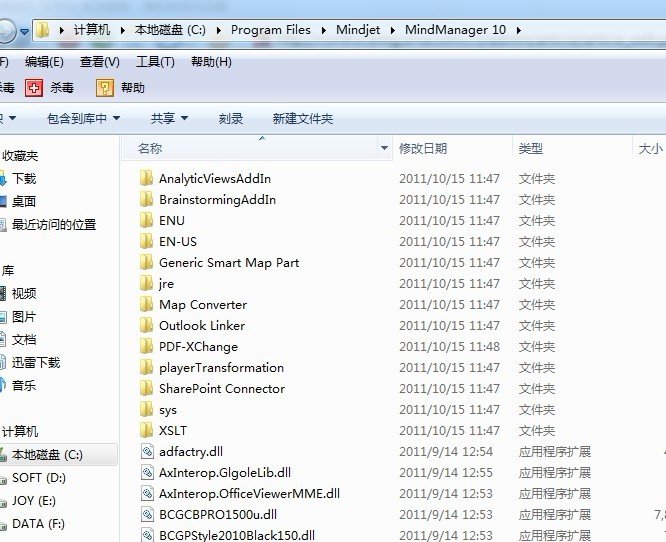Click the 杀毒 toolbar label
The width and height of the screenshot is (666, 542).
pos(62,88)
